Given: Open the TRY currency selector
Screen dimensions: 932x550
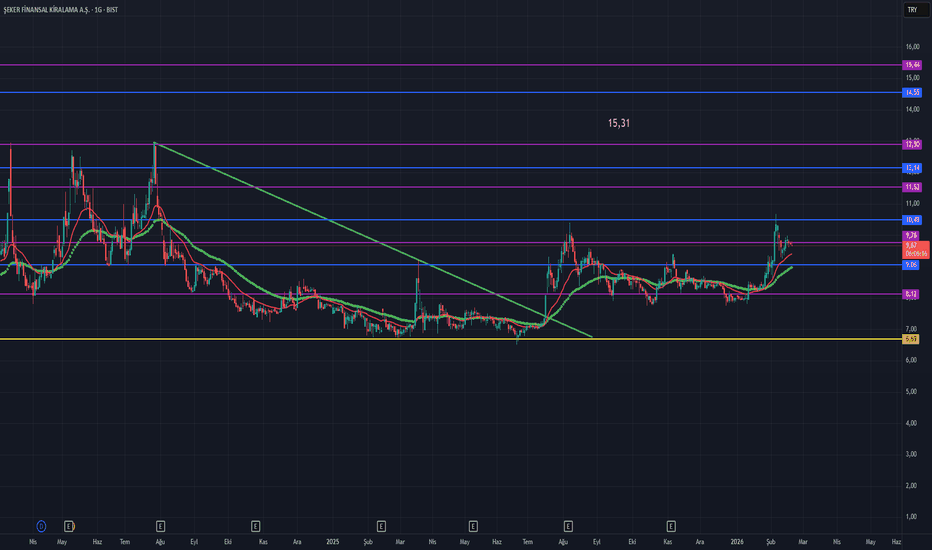Looking at the screenshot, I should click(x=912, y=9).
